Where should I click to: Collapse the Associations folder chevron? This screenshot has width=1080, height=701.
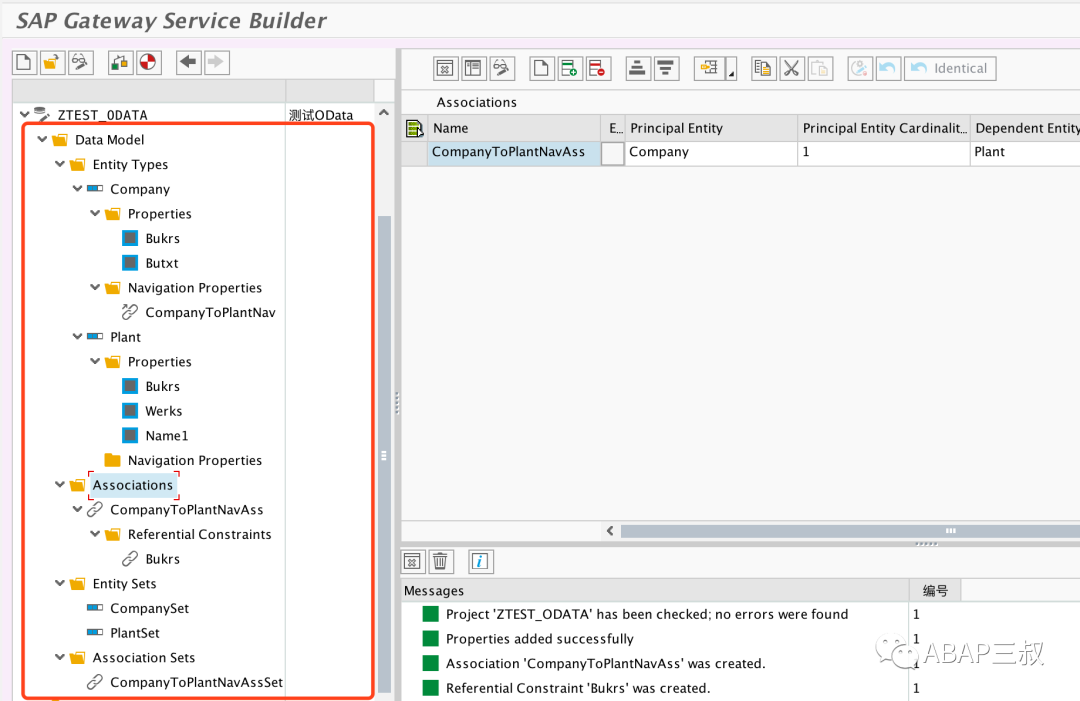pos(60,485)
